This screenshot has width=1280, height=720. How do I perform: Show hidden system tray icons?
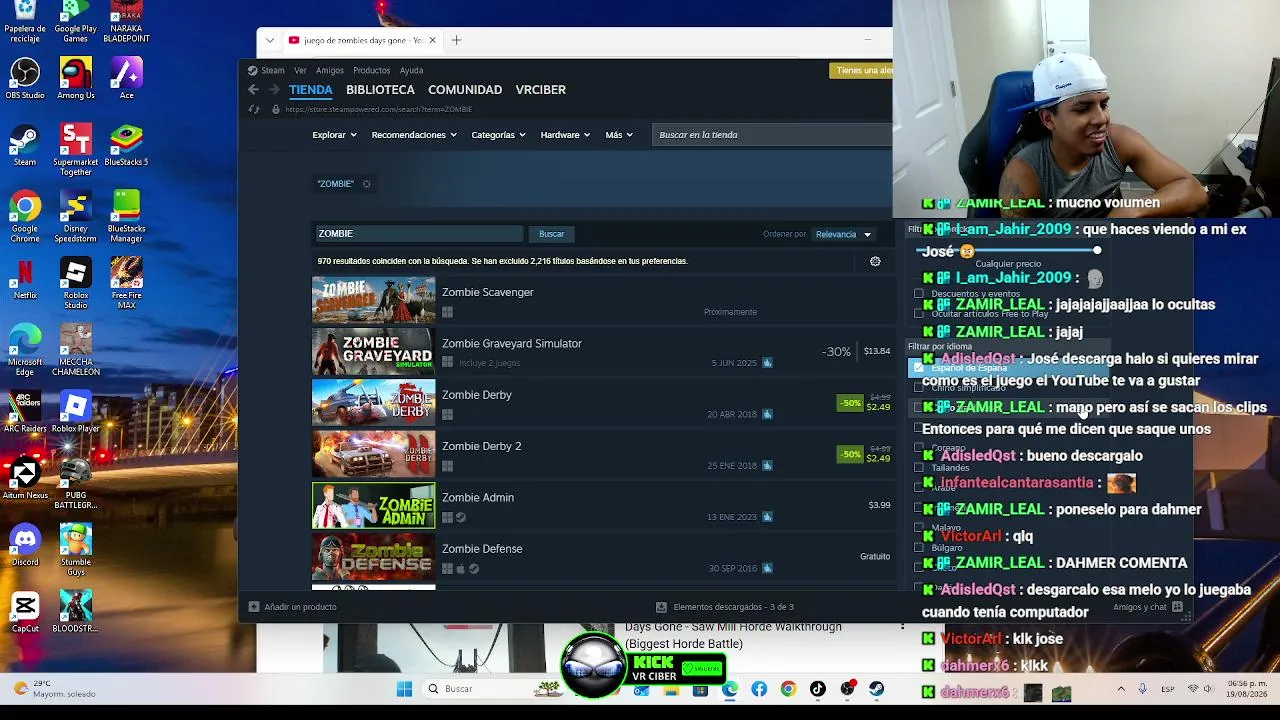point(1120,689)
